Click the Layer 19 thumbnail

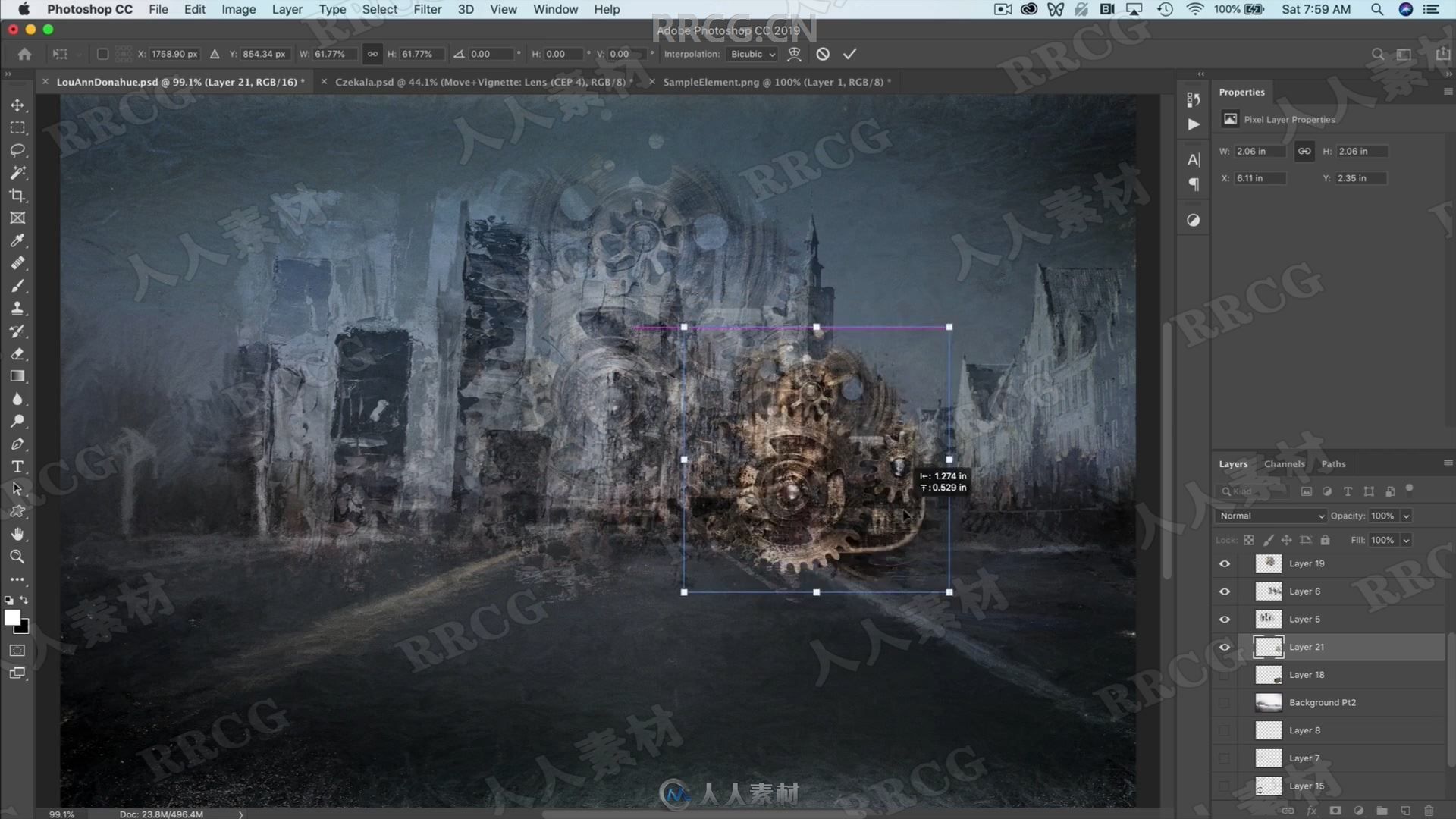[1268, 563]
